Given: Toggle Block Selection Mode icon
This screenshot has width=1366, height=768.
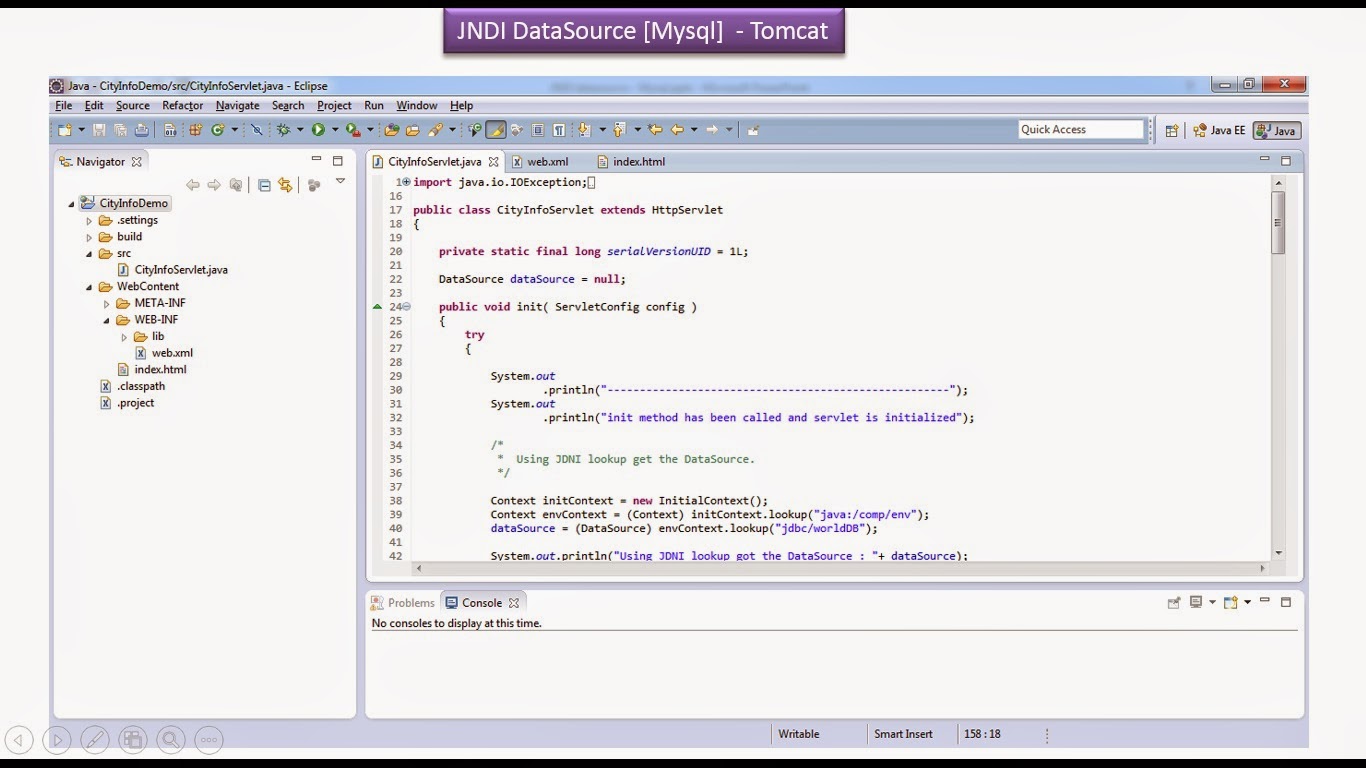Looking at the screenshot, I should click(537, 130).
